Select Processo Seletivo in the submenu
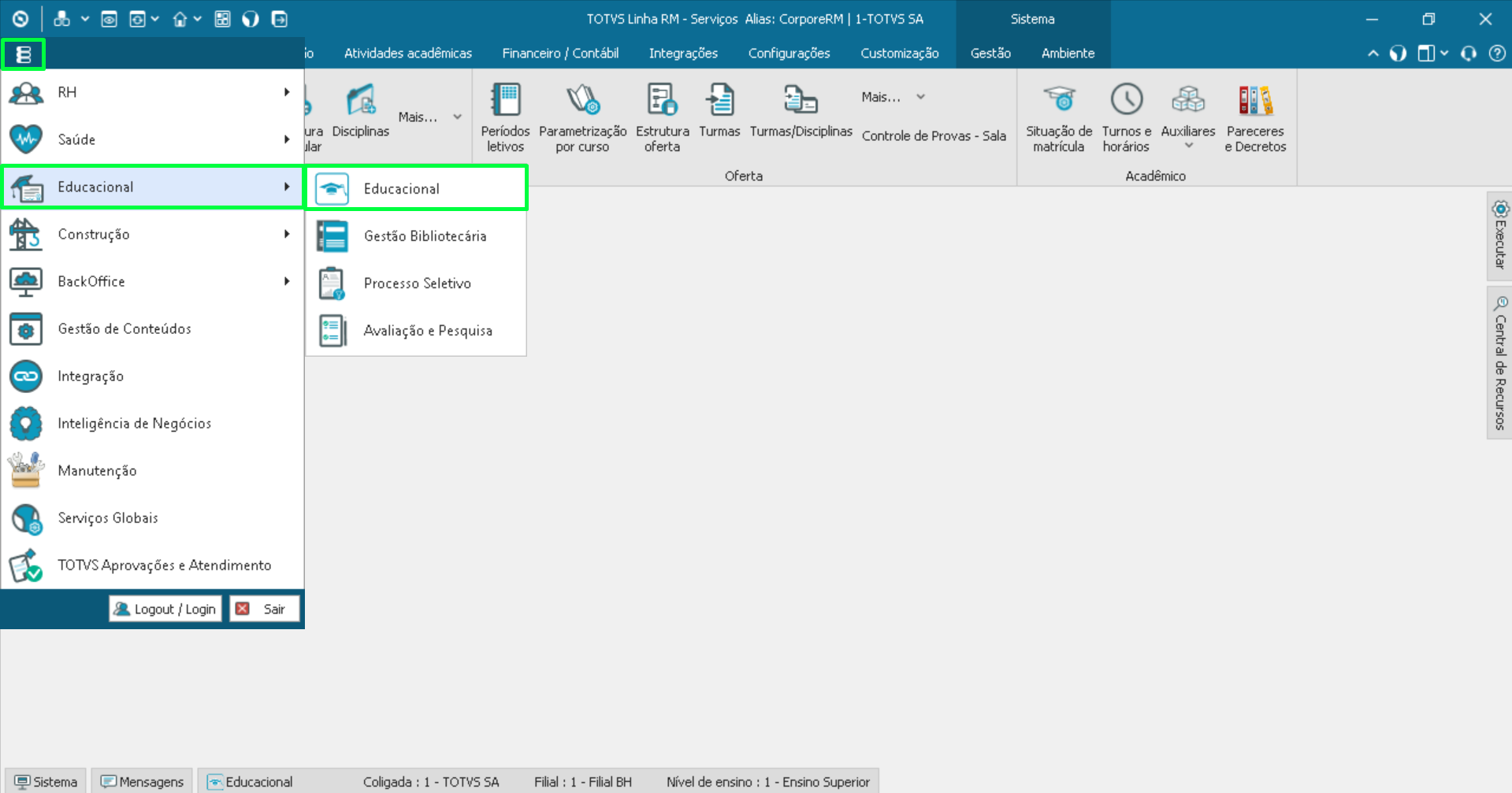 [416, 283]
